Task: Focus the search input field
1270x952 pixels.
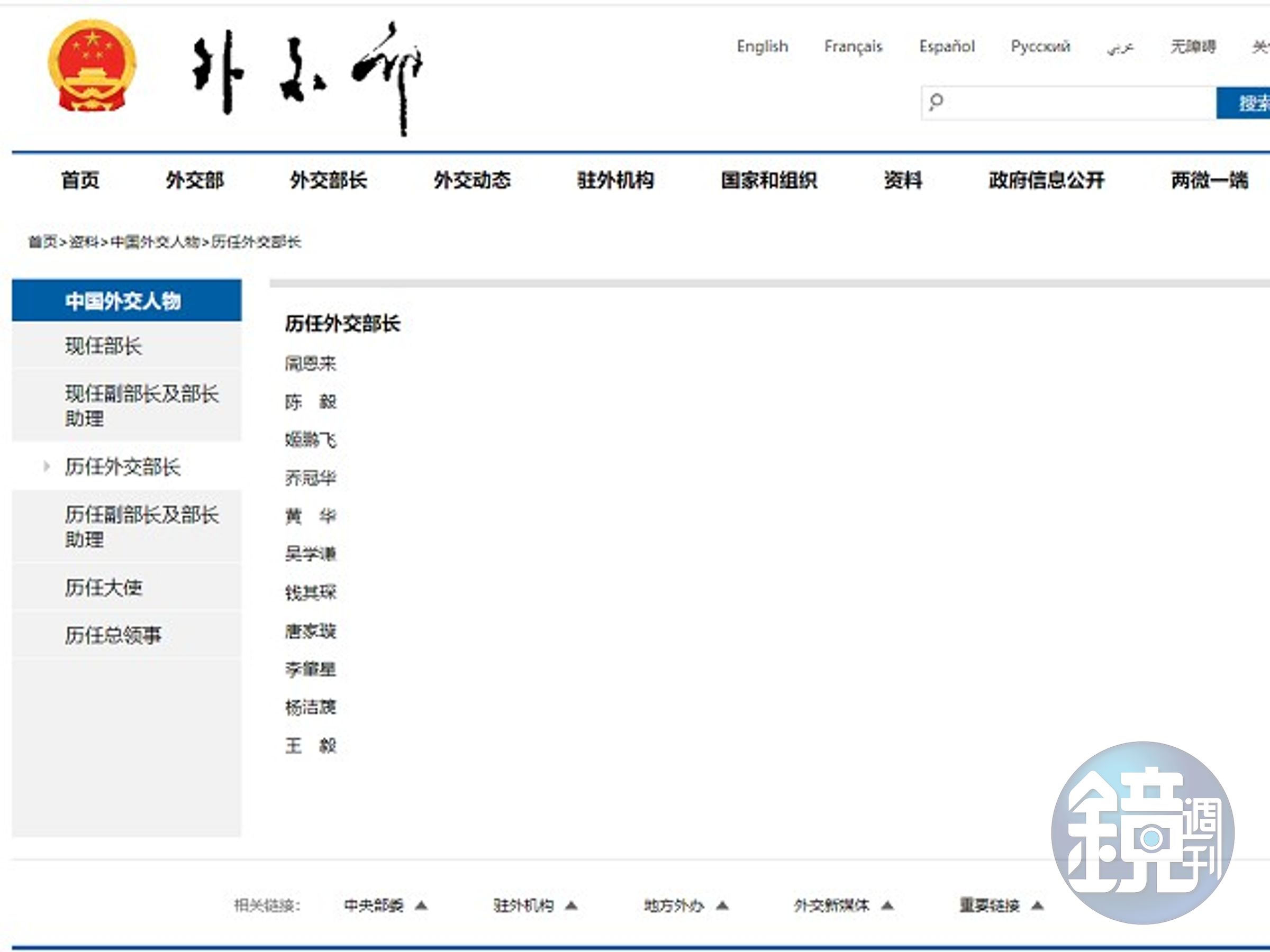Action: pyautogui.click(x=1069, y=103)
